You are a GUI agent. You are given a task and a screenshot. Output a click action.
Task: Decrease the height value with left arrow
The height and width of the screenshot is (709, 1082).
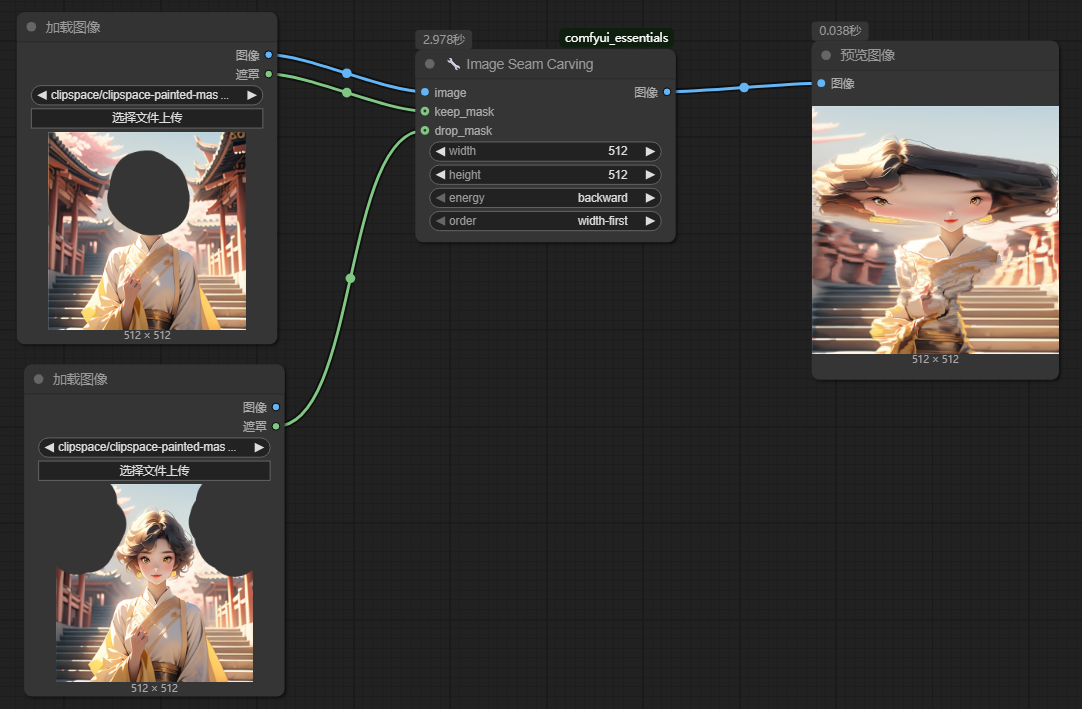tap(439, 175)
